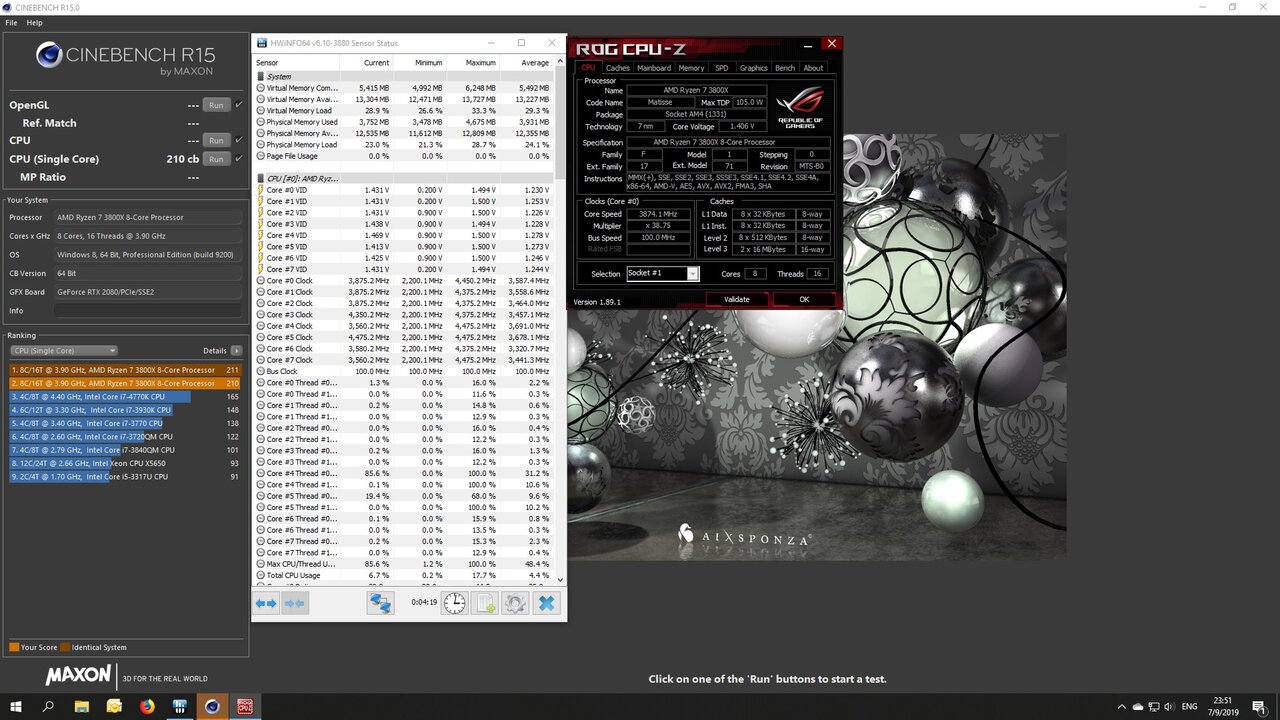This screenshot has width=1280, height=720.
Task: Click HWiNFO Sensor column header
Action: click(x=295, y=62)
